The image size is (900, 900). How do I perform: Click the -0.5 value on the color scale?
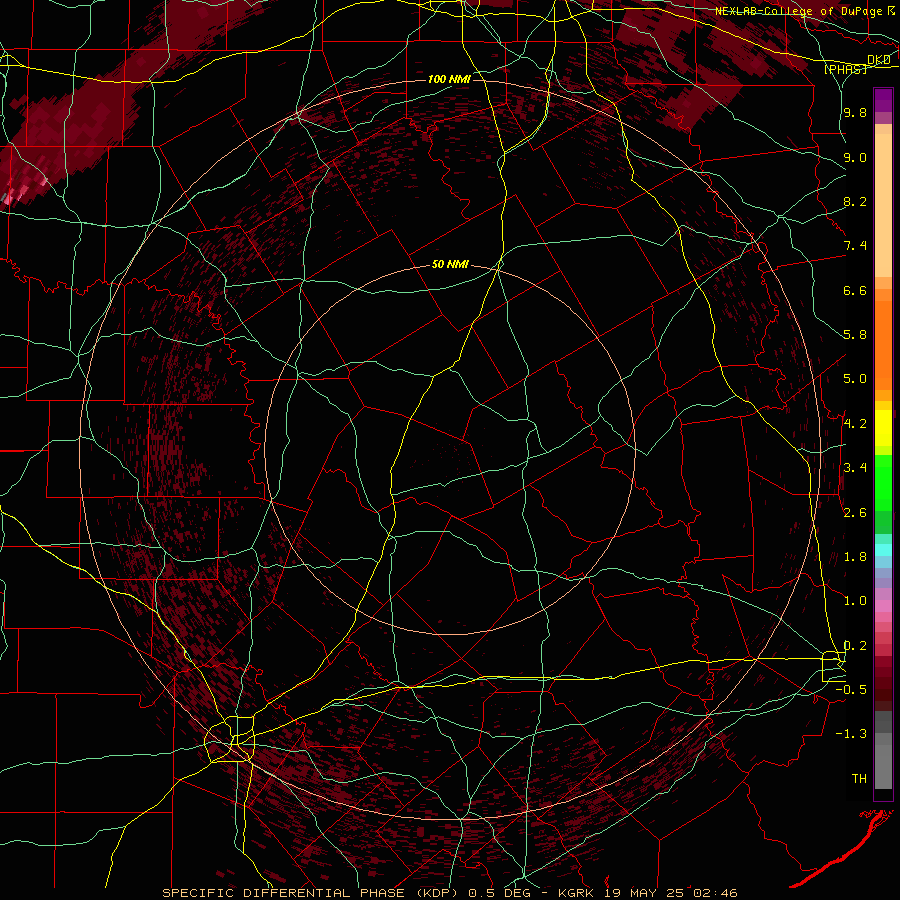(851, 689)
